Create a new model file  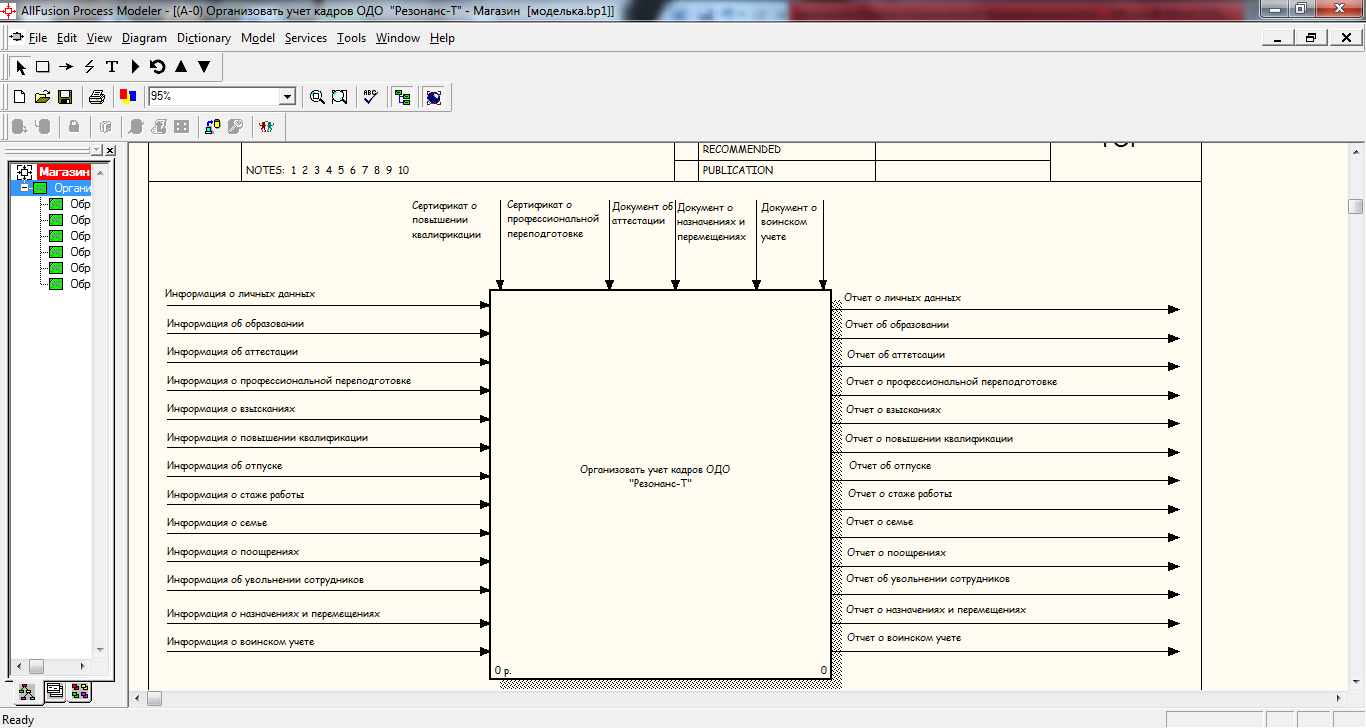[19, 97]
